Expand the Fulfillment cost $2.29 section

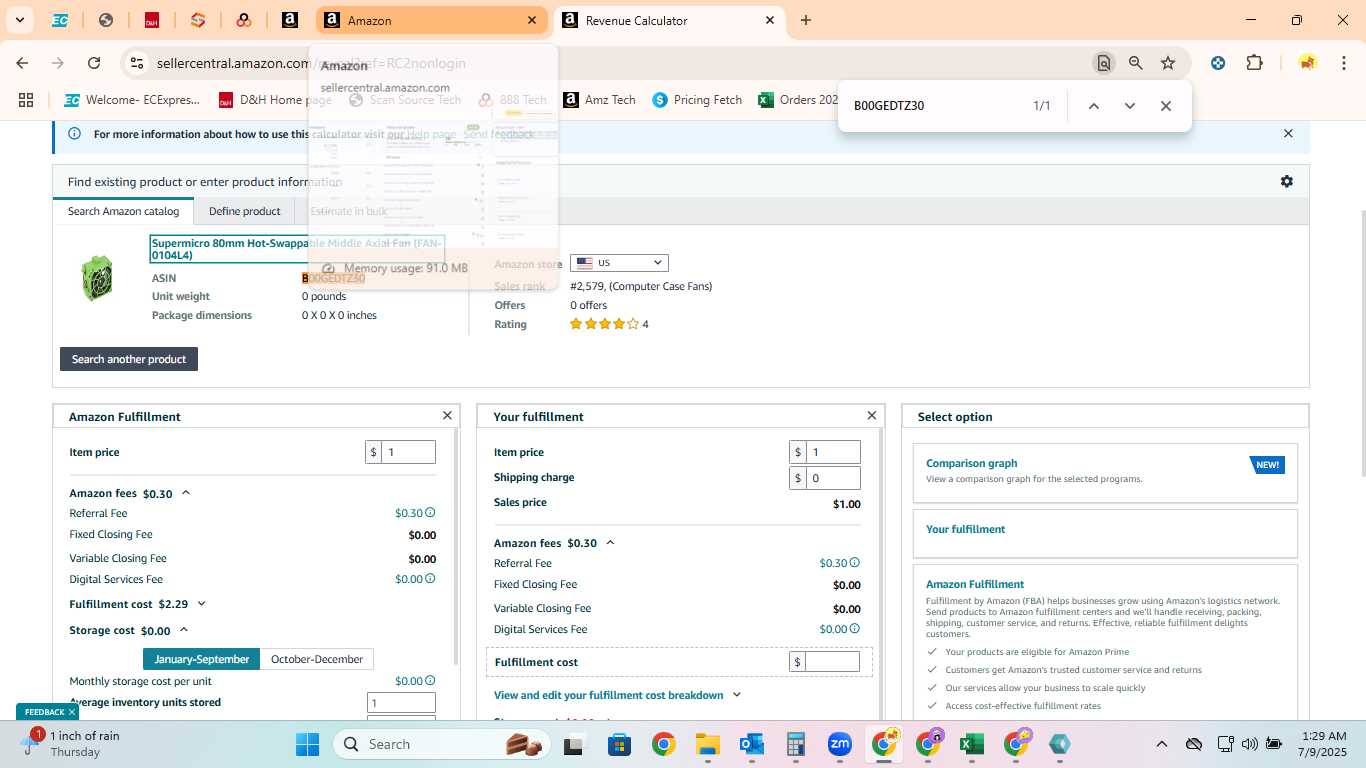pyautogui.click(x=201, y=604)
